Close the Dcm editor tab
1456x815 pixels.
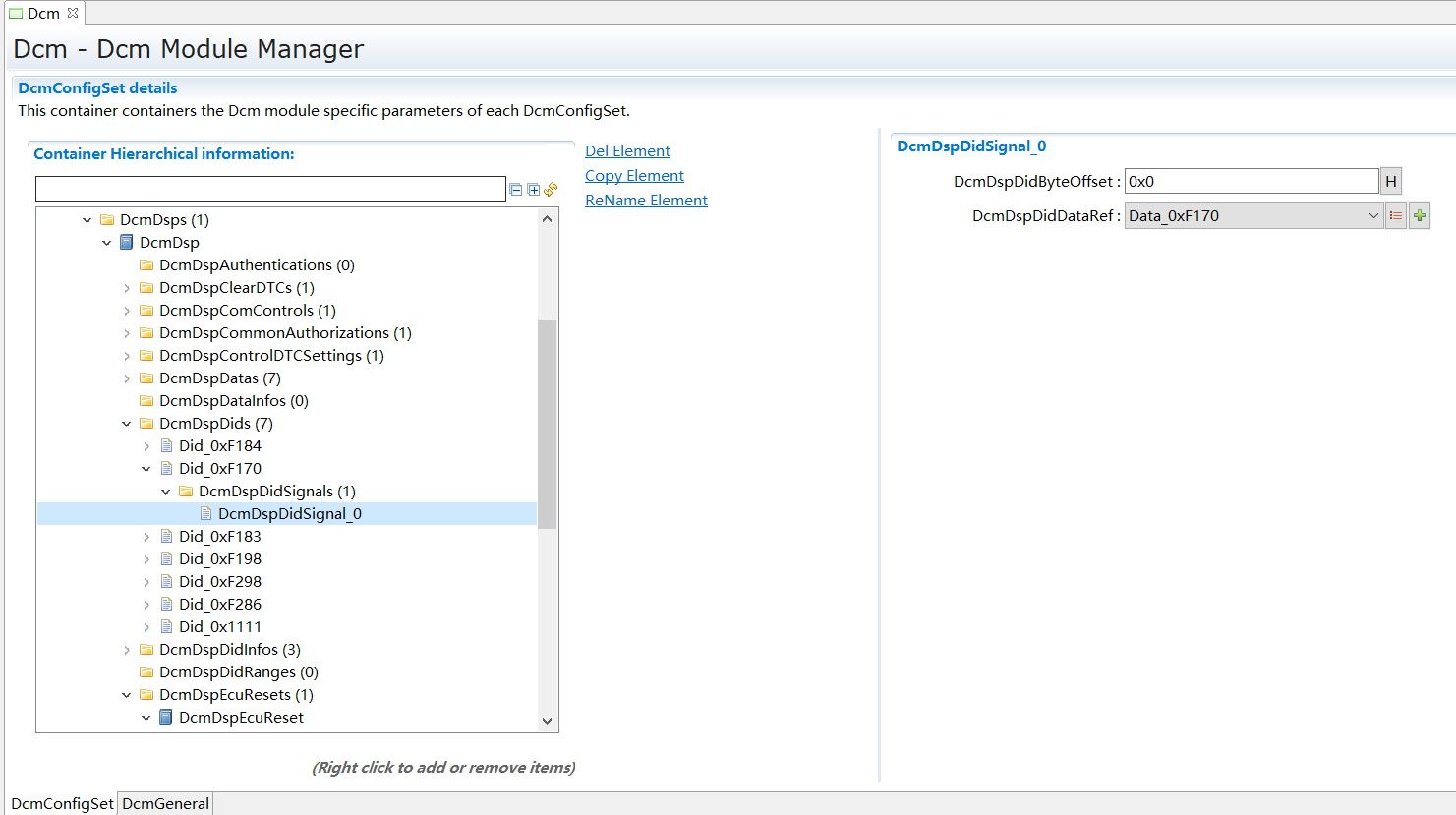click(x=73, y=13)
